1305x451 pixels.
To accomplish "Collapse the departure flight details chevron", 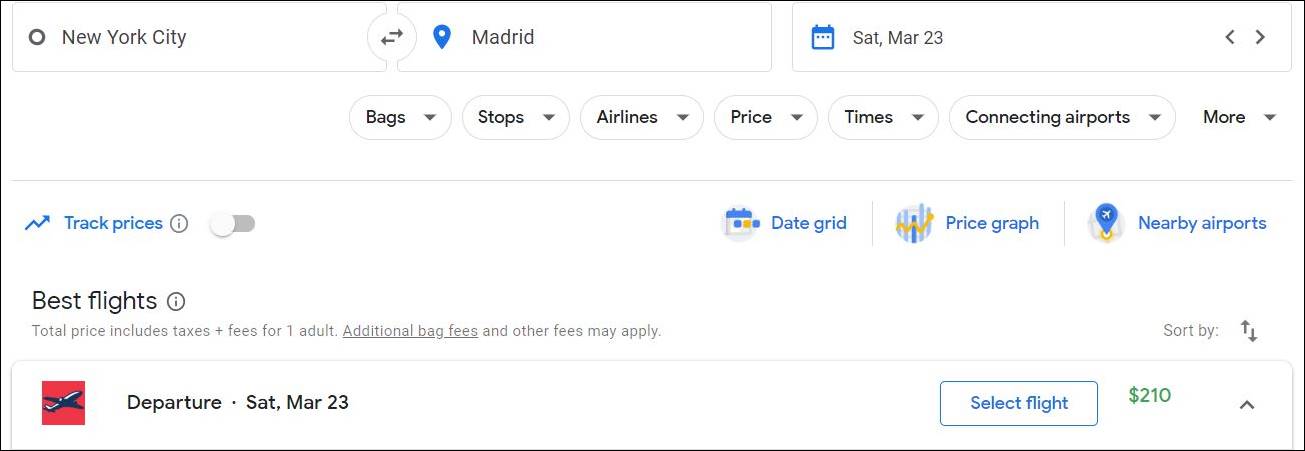I will pyautogui.click(x=1247, y=405).
